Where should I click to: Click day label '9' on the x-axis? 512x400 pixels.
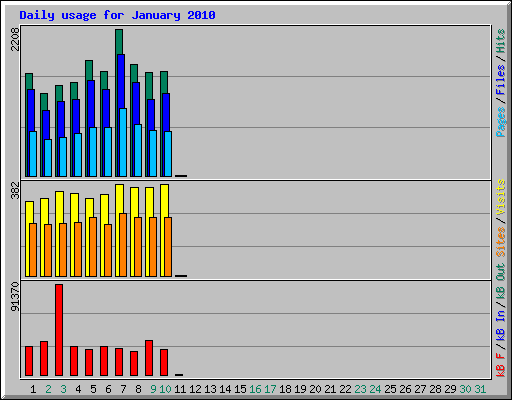[x=153, y=389]
